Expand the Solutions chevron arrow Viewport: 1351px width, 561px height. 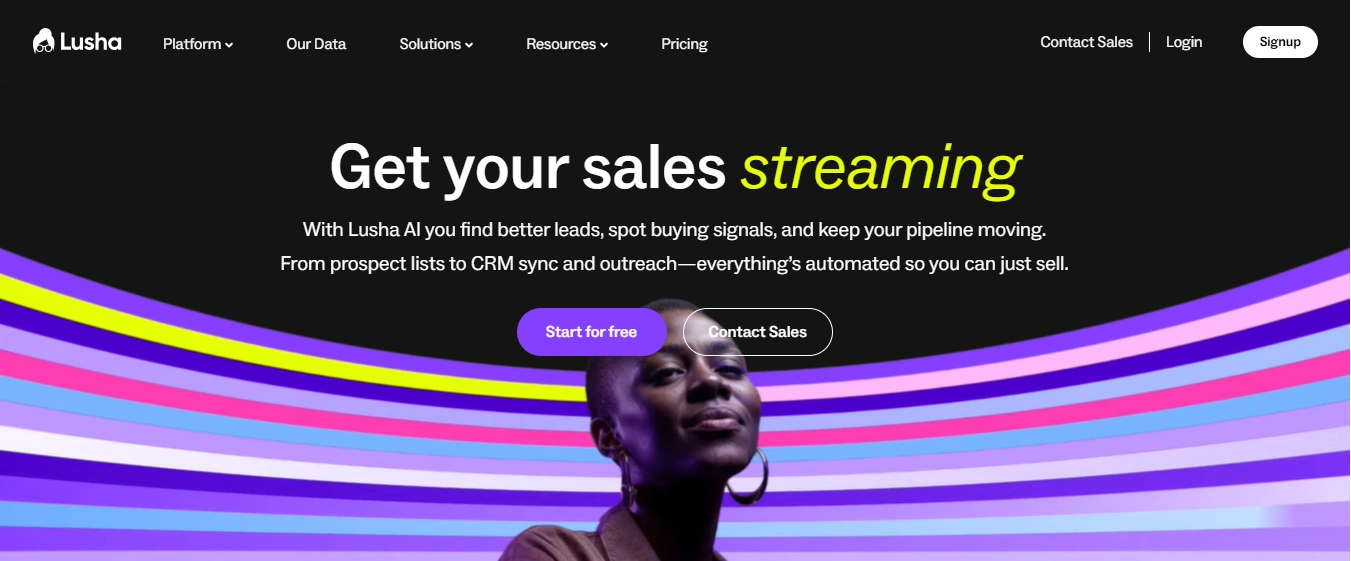point(469,45)
